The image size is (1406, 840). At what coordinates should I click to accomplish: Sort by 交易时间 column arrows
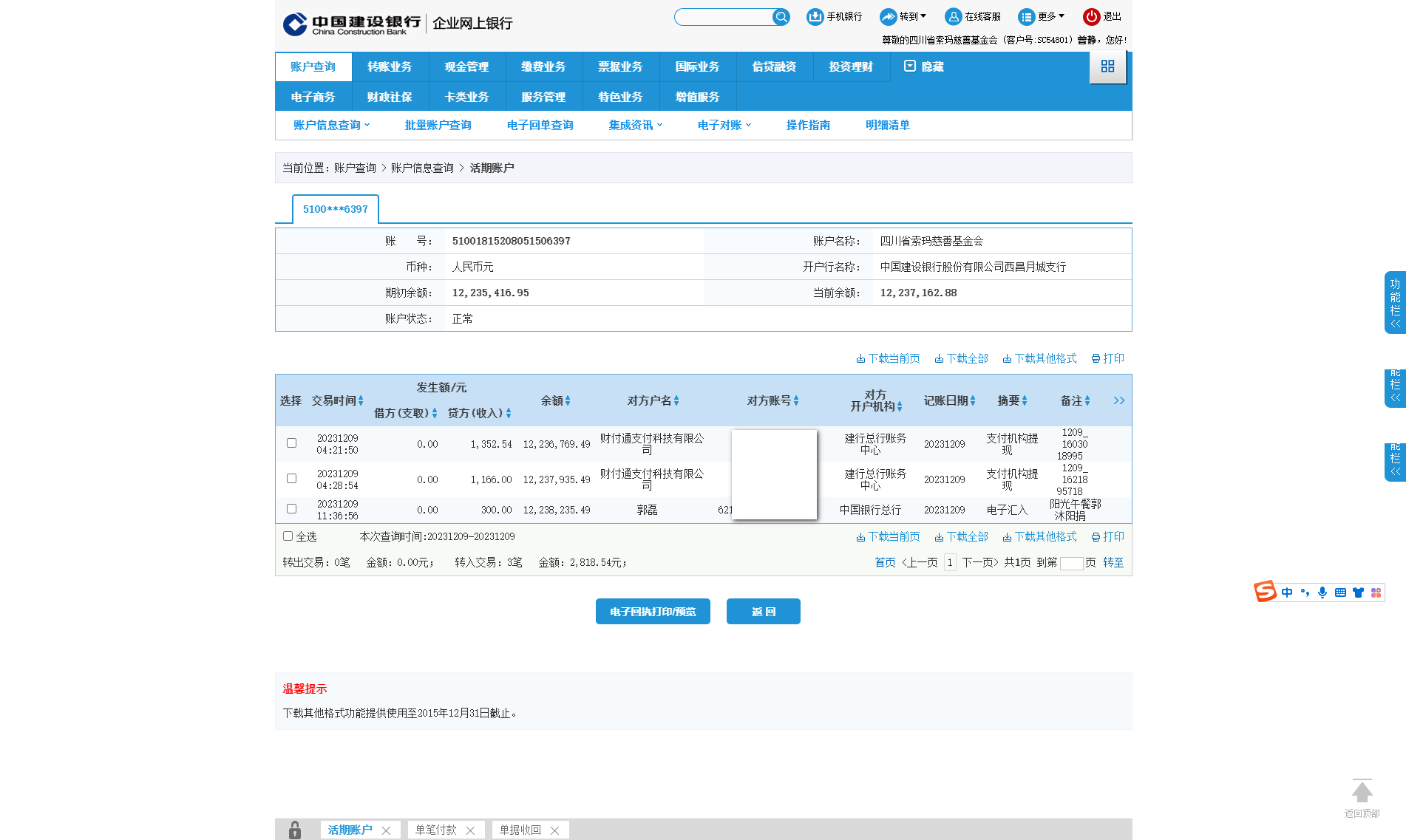[x=361, y=401]
